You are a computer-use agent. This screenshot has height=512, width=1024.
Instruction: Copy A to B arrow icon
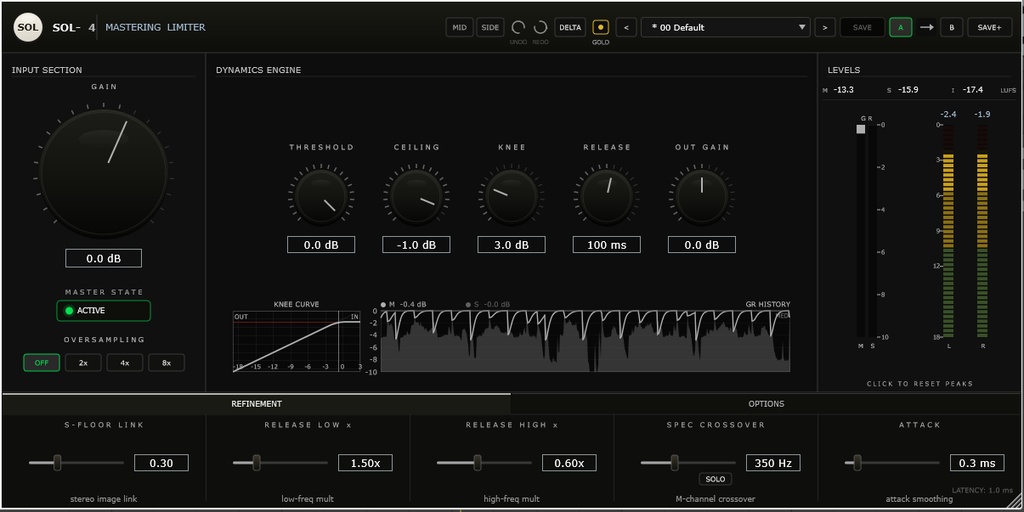[926, 27]
